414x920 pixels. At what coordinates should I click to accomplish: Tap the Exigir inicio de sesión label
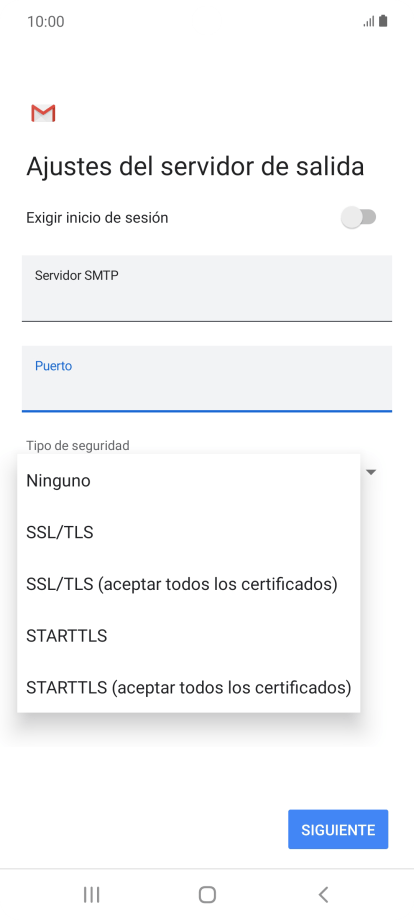coord(97,218)
